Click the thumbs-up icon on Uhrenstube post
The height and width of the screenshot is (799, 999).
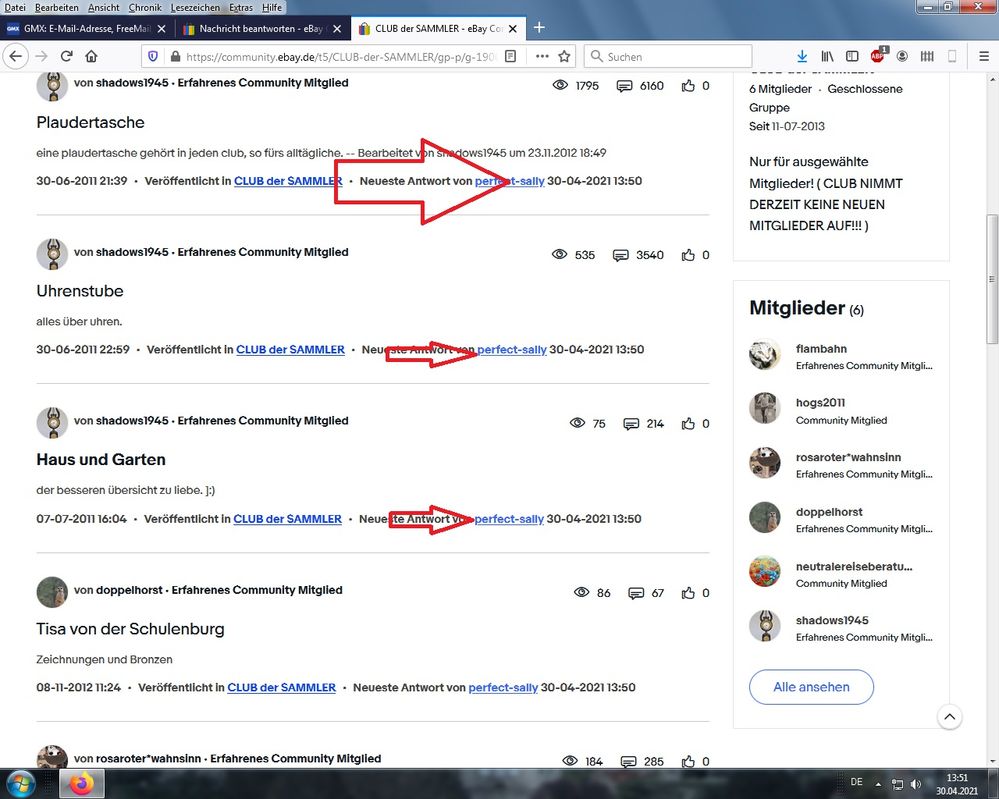[x=688, y=255]
